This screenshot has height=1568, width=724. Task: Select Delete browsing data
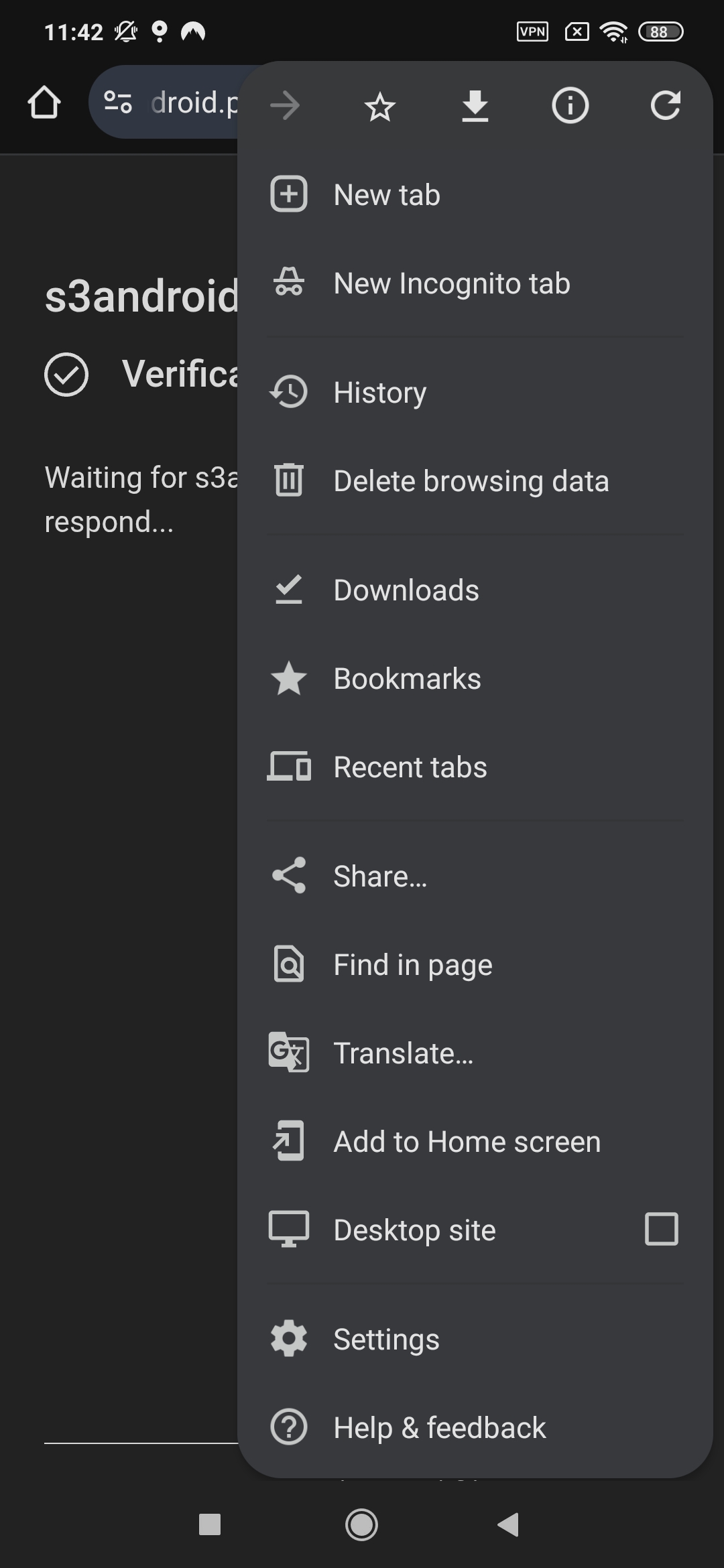pos(471,480)
